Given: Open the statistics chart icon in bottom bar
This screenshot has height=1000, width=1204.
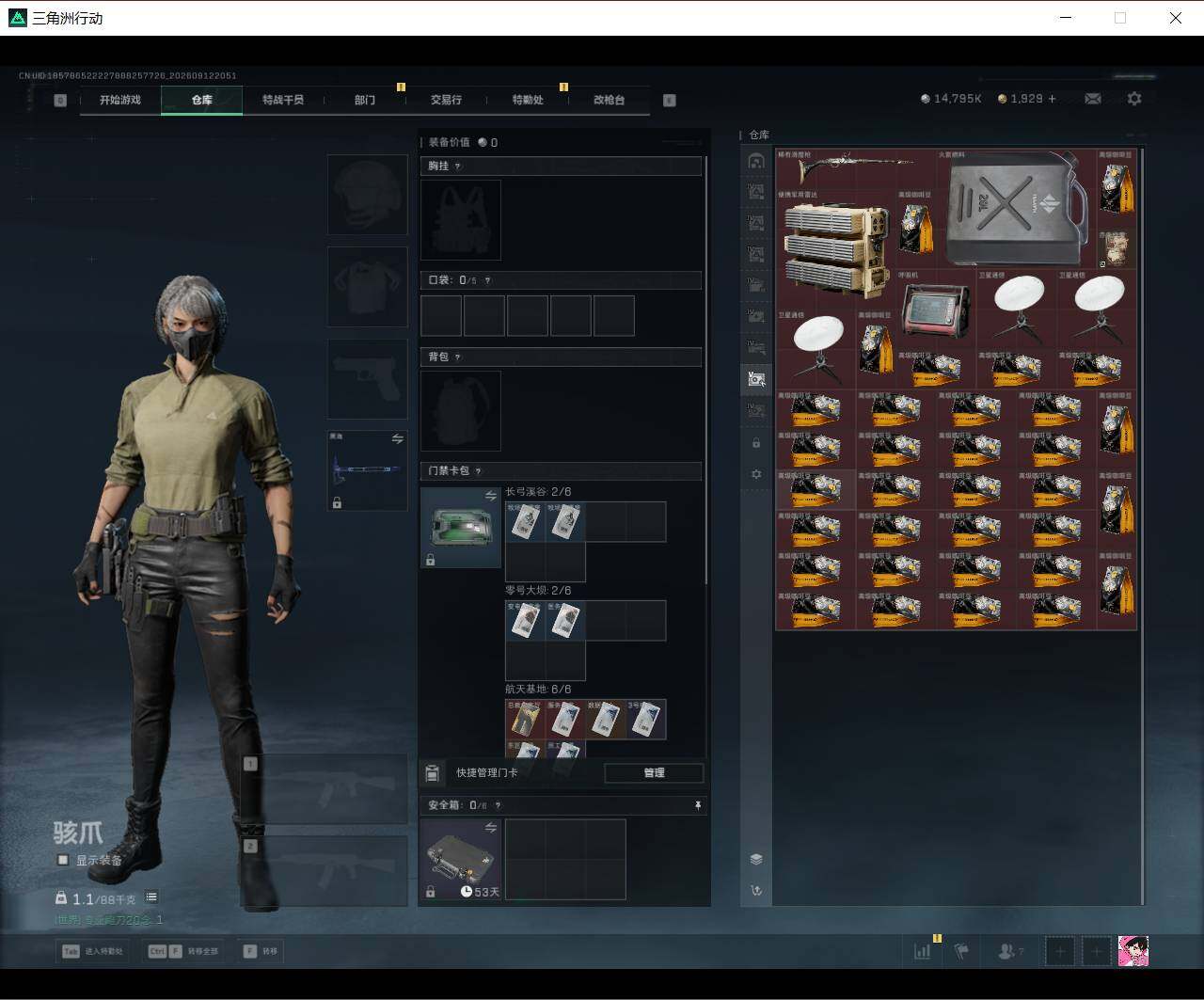Looking at the screenshot, I should (x=922, y=951).
